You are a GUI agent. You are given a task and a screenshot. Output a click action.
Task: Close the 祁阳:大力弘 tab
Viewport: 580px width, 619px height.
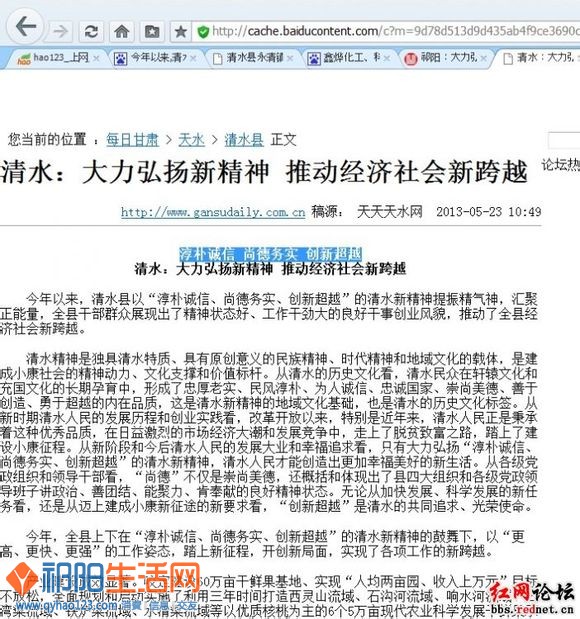pos(484,58)
